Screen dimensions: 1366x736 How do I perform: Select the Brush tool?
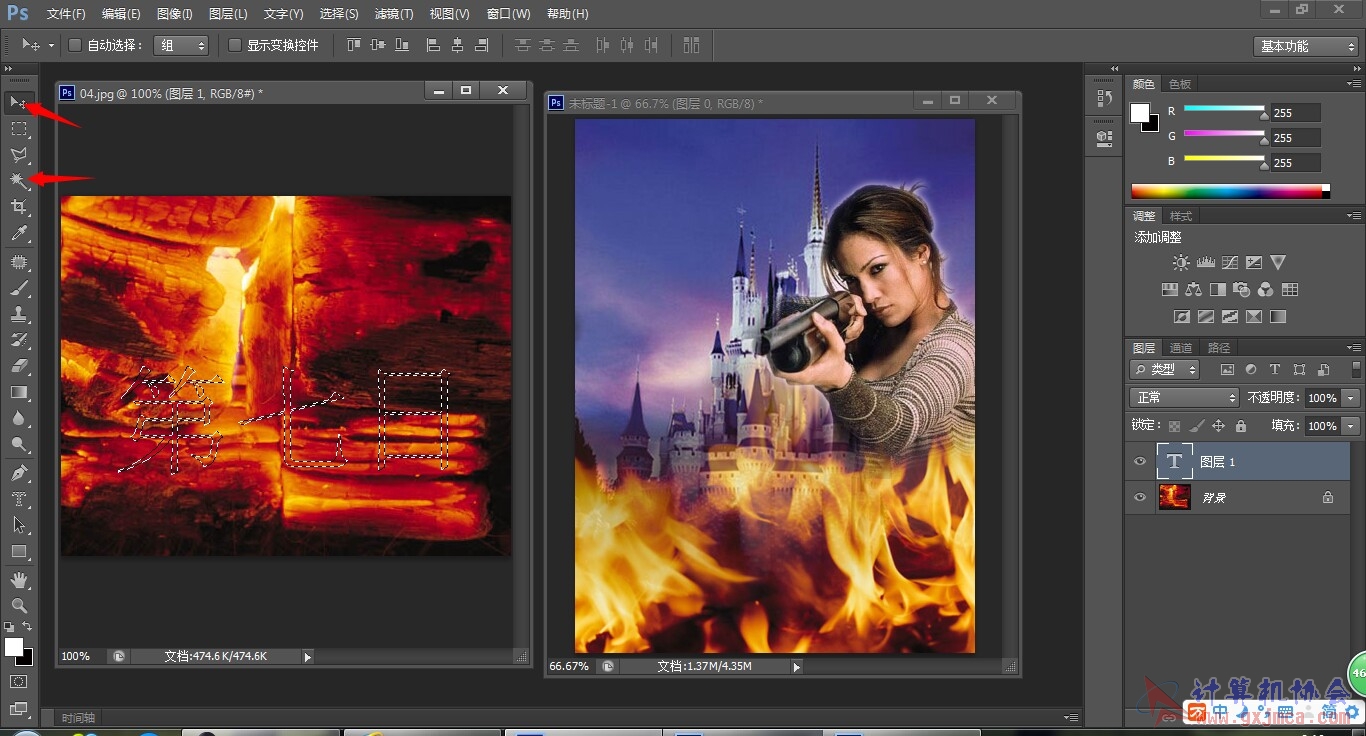tap(18, 288)
